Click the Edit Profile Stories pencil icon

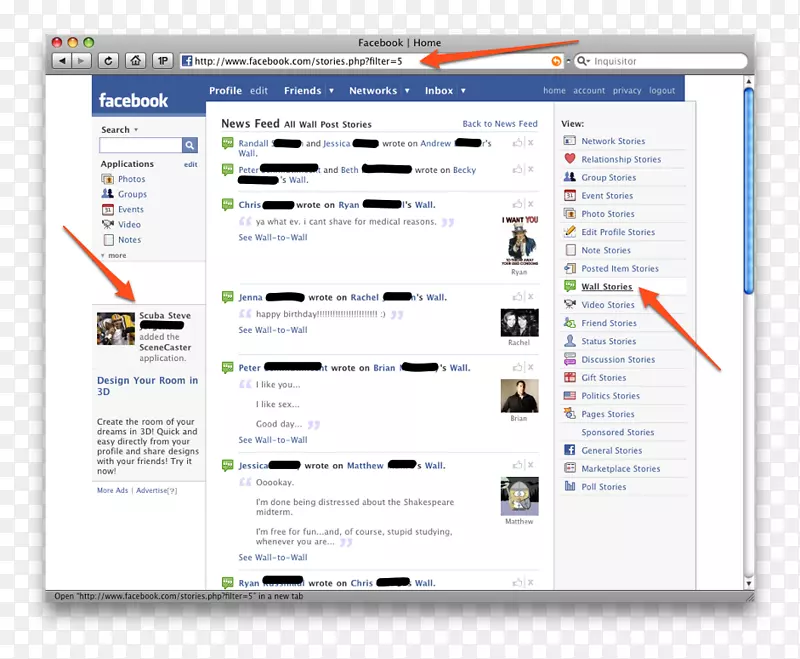pyautogui.click(x=570, y=232)
